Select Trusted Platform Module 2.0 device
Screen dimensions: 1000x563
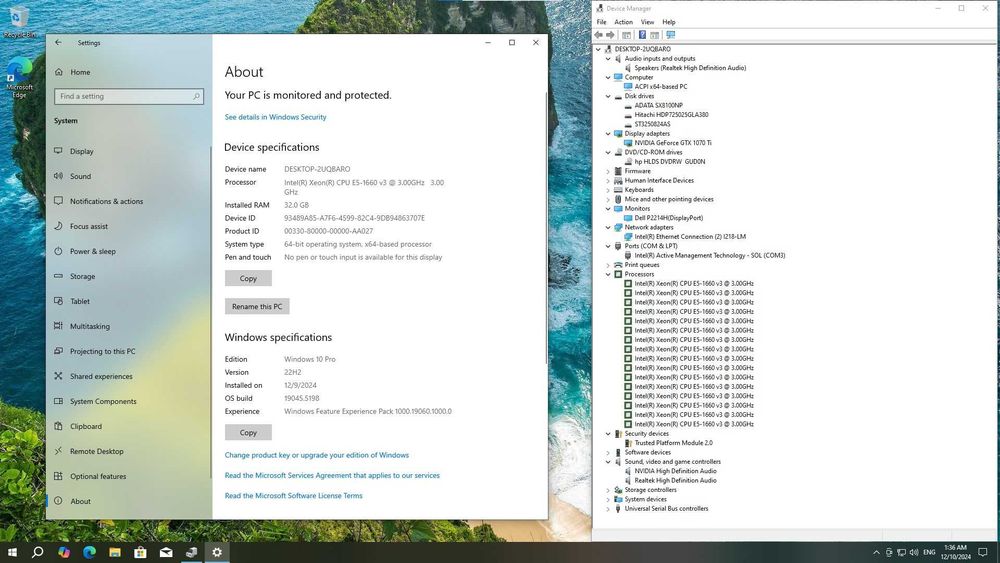(673, 442)
